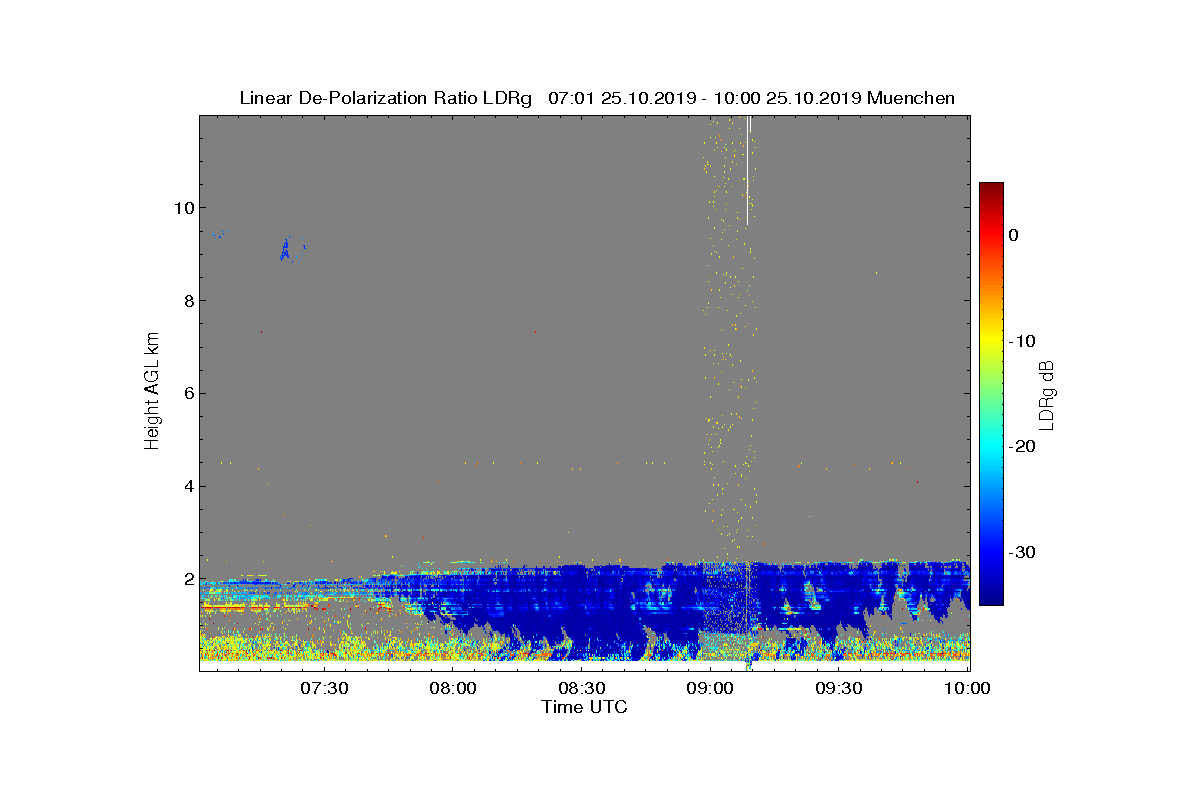Click the height tick label 4

(188, 487)
